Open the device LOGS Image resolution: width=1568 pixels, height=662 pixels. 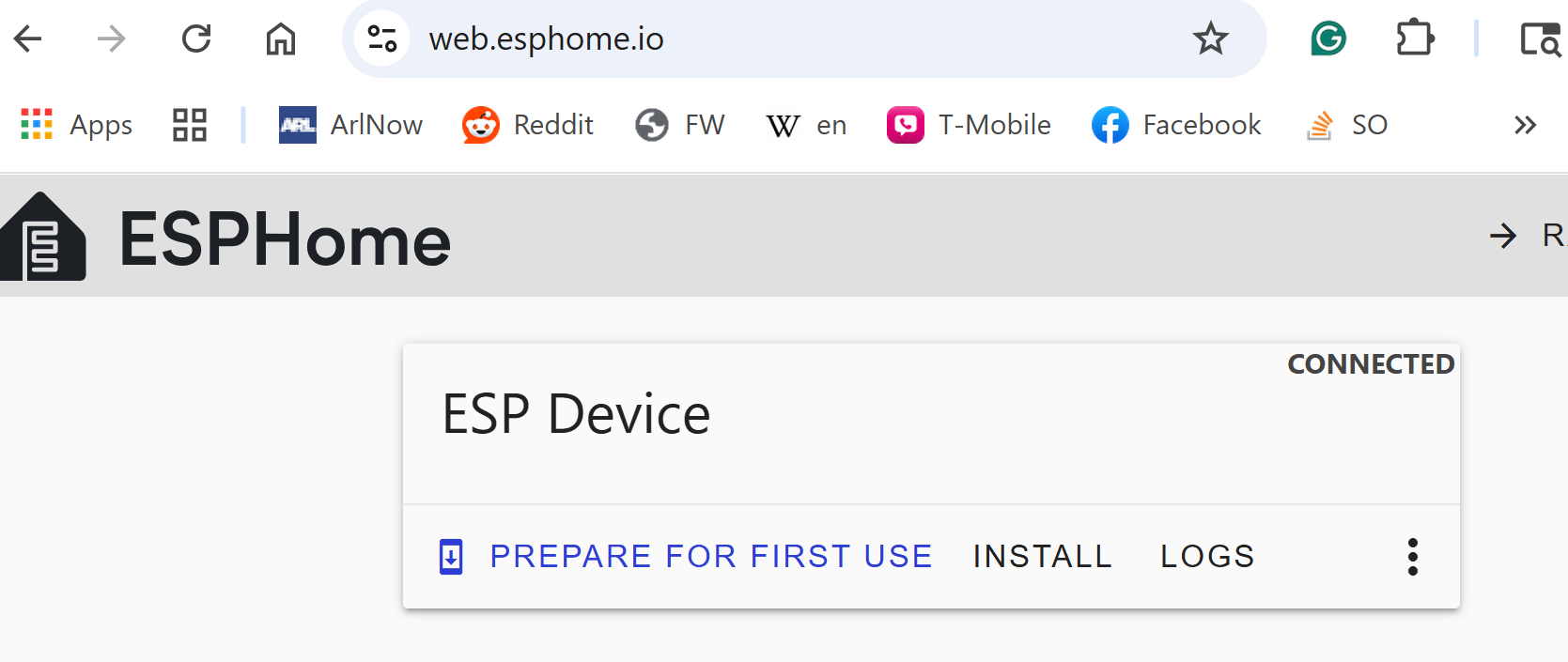click(x=1207, y=556)
